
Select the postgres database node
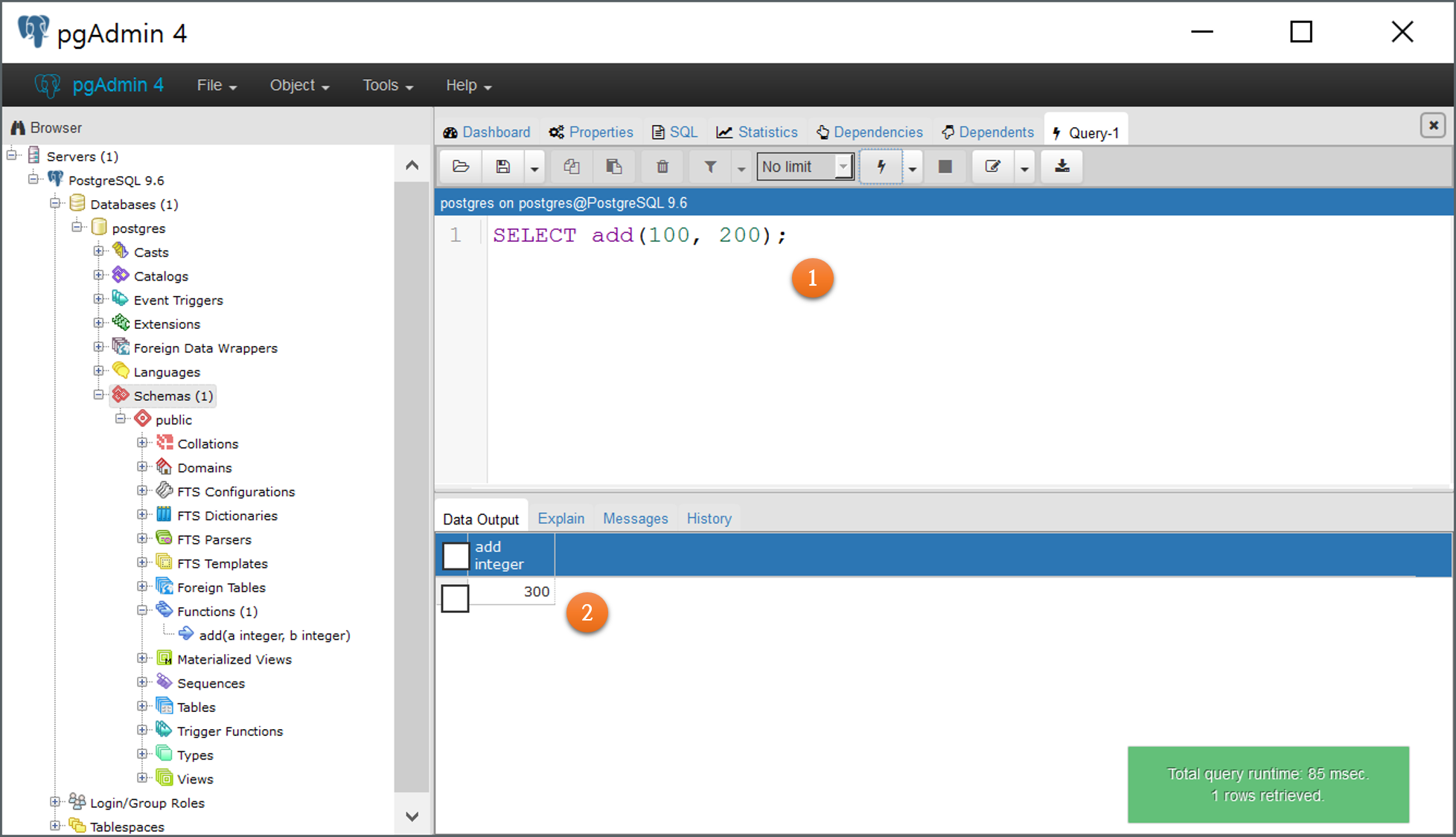pos(138,228)
